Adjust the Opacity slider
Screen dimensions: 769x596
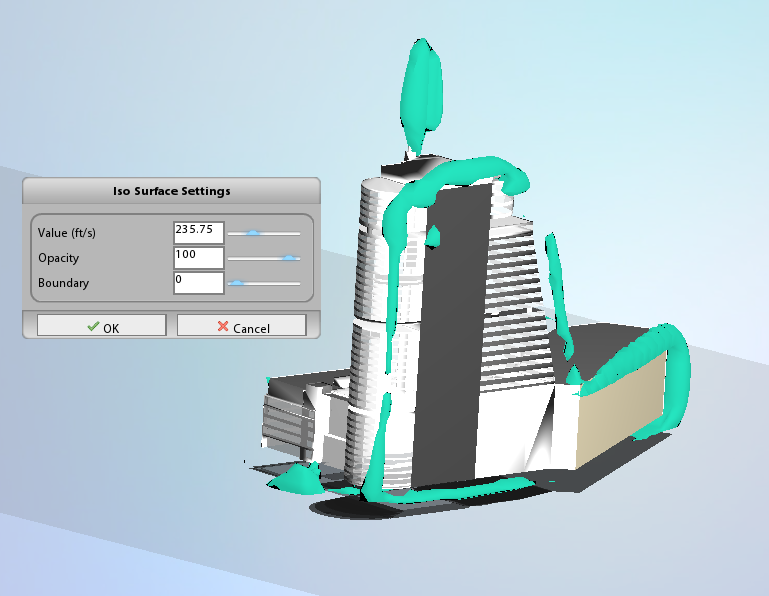tap(264, 258)
